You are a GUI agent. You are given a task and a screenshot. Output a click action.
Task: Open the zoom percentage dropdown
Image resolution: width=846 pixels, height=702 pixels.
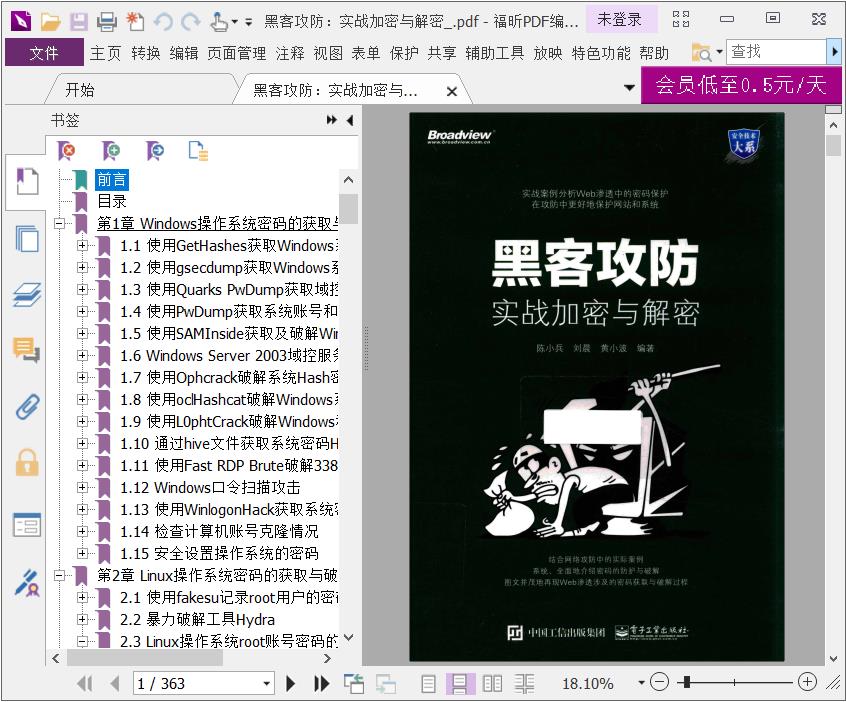(x=641, y=683)
